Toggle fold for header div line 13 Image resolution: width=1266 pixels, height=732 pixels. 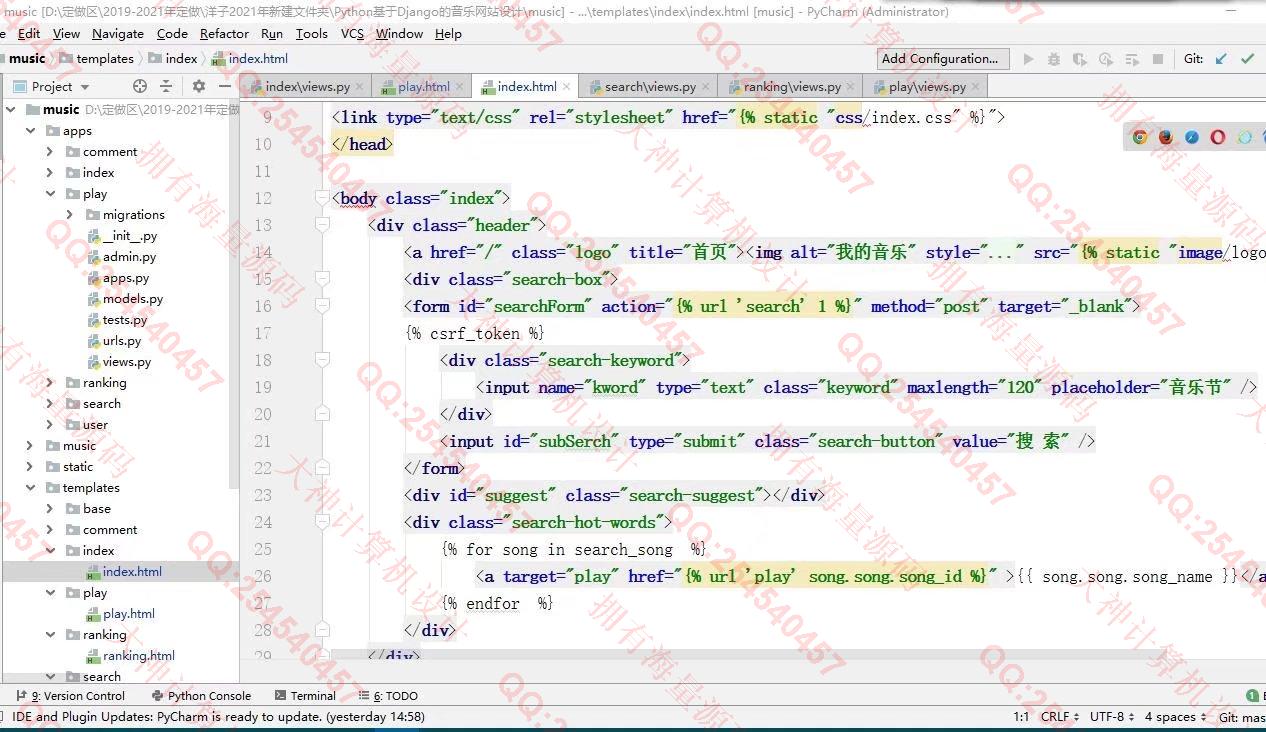point(322,225)
